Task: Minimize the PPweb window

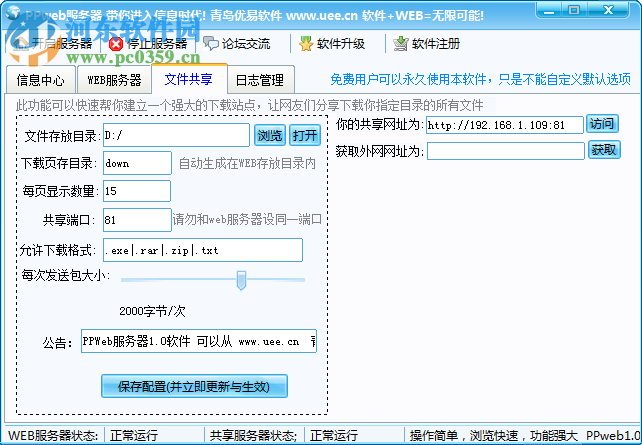Action: [548, 10]
